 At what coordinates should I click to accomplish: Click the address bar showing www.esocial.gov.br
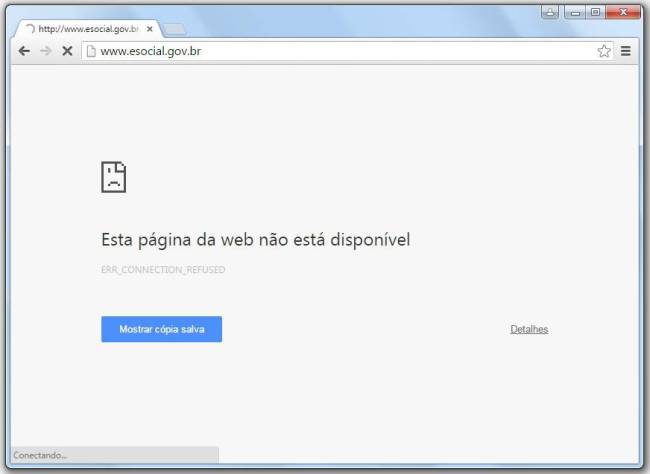pyautogui.click(x=340, y=51)
